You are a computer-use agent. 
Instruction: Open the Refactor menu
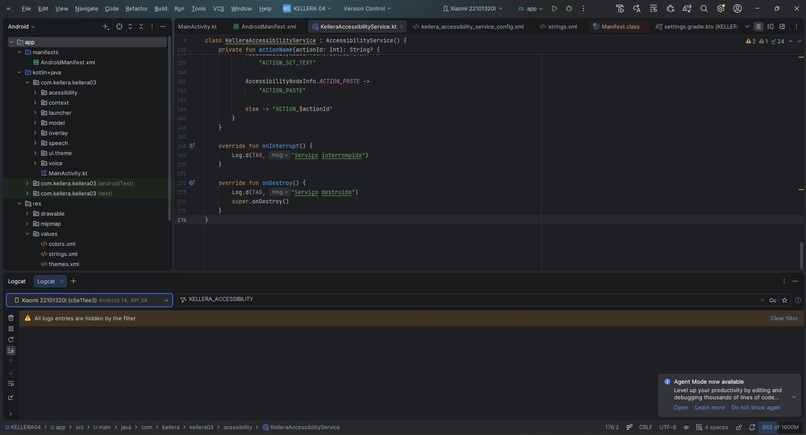tap(136, 8)
